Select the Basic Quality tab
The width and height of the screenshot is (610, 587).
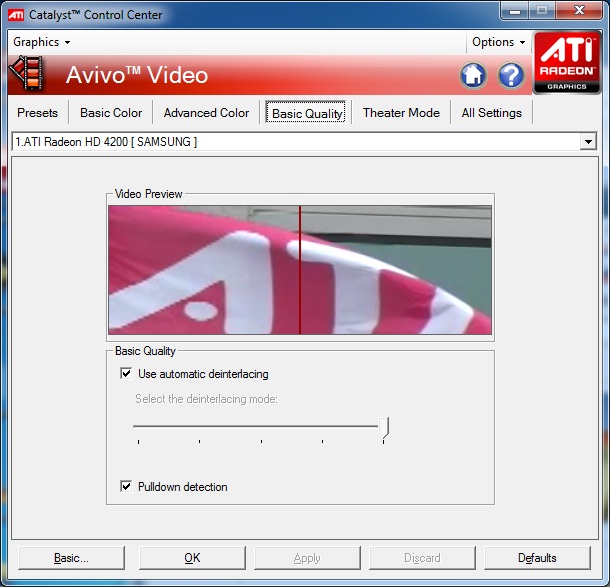coord(305,113)
